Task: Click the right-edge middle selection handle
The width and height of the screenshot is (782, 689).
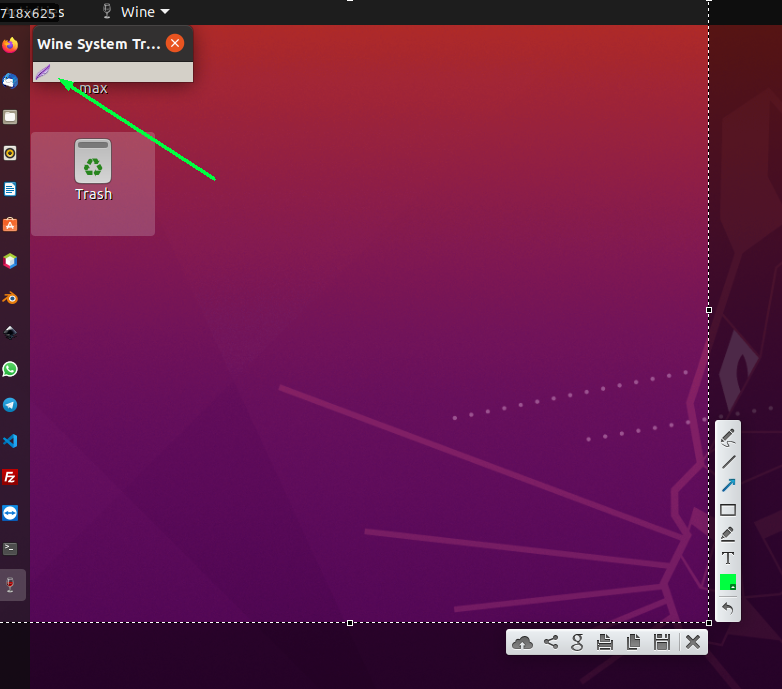Action: click(709, 310)
